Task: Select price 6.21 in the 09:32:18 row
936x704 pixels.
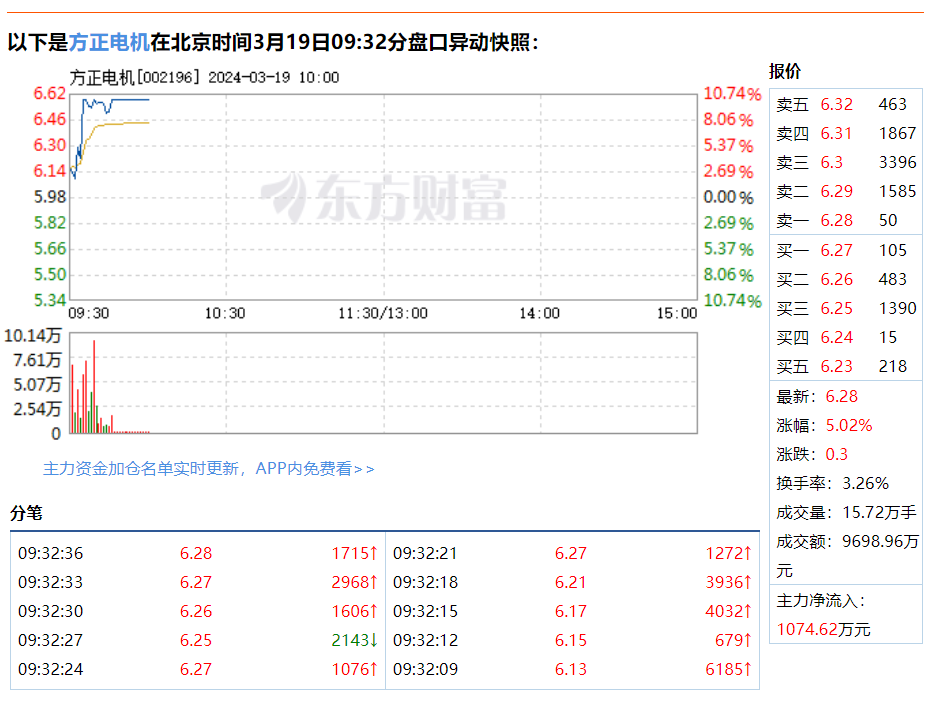Action: (x=571, y=582)
